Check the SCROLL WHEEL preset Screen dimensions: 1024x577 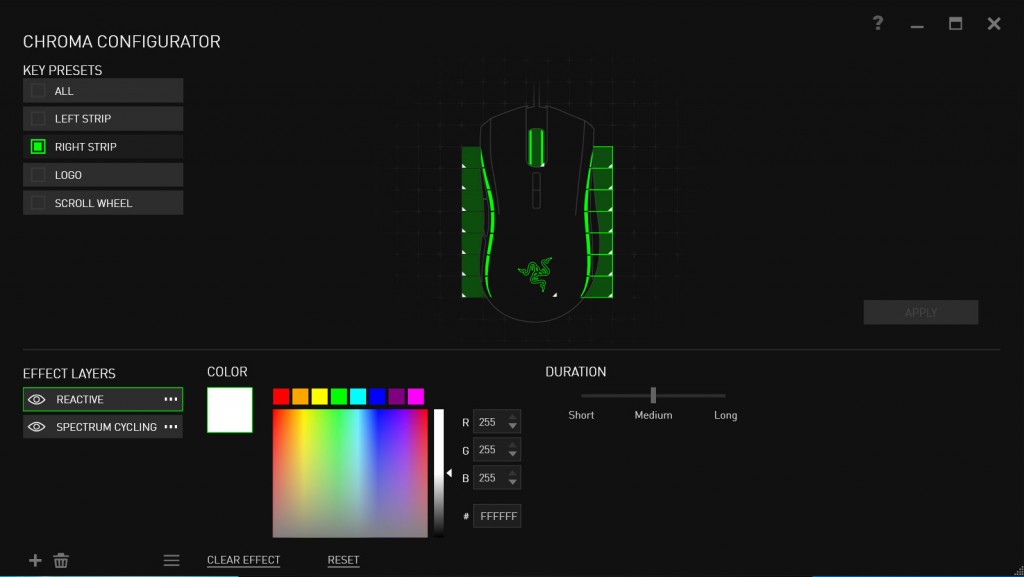(38, 203)
